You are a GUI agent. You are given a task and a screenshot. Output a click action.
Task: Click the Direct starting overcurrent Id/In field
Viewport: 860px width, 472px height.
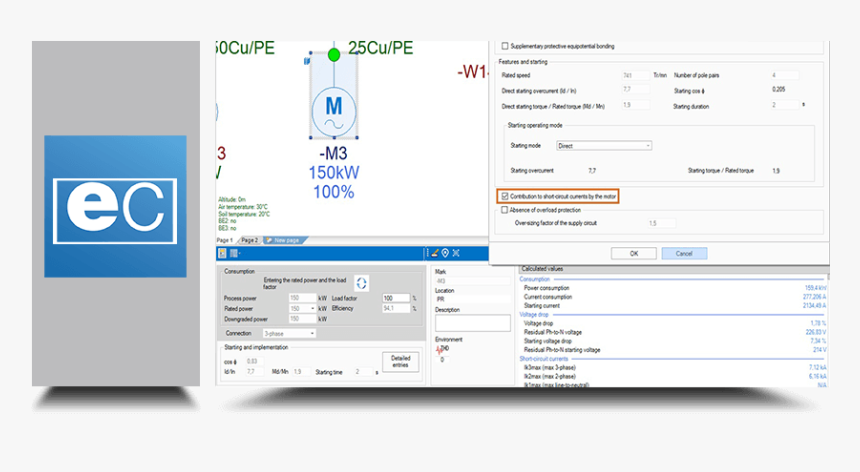pyautogui.click(x=636, y=89)
